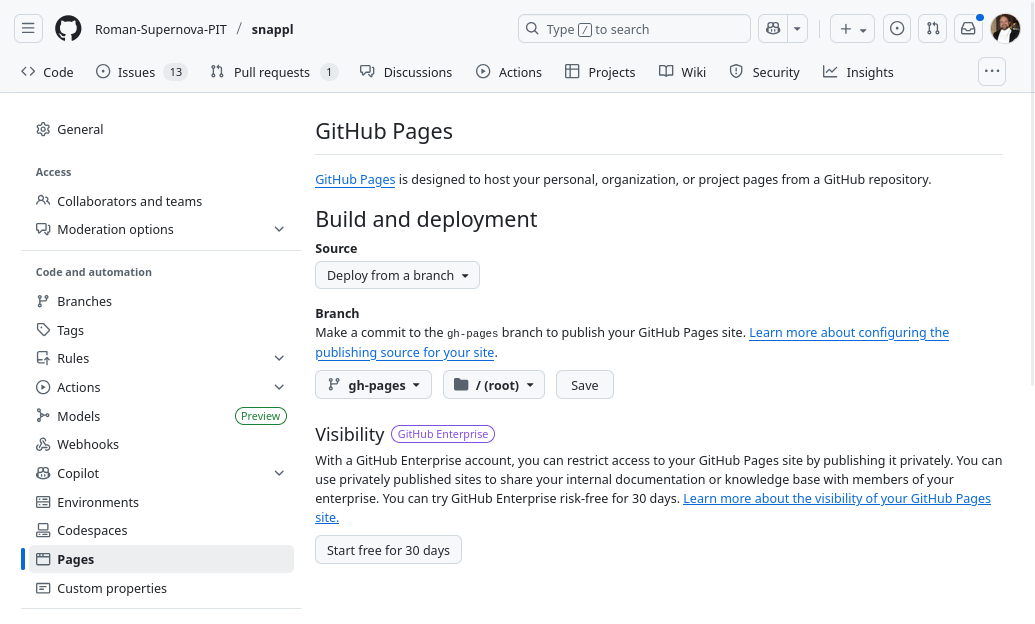Switch to the Discussions tab

pos(406,72)
